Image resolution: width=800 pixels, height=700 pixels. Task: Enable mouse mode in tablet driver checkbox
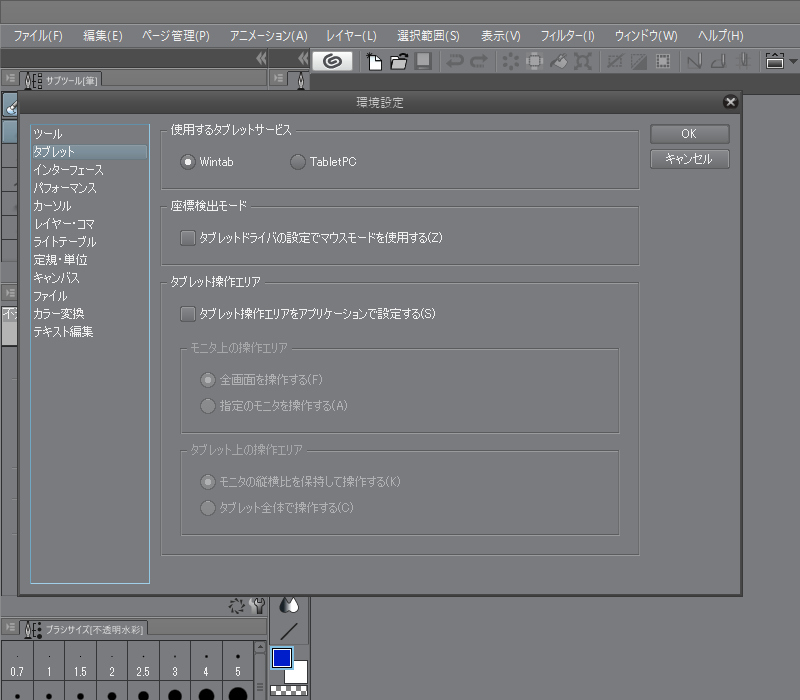pos(187,238)
